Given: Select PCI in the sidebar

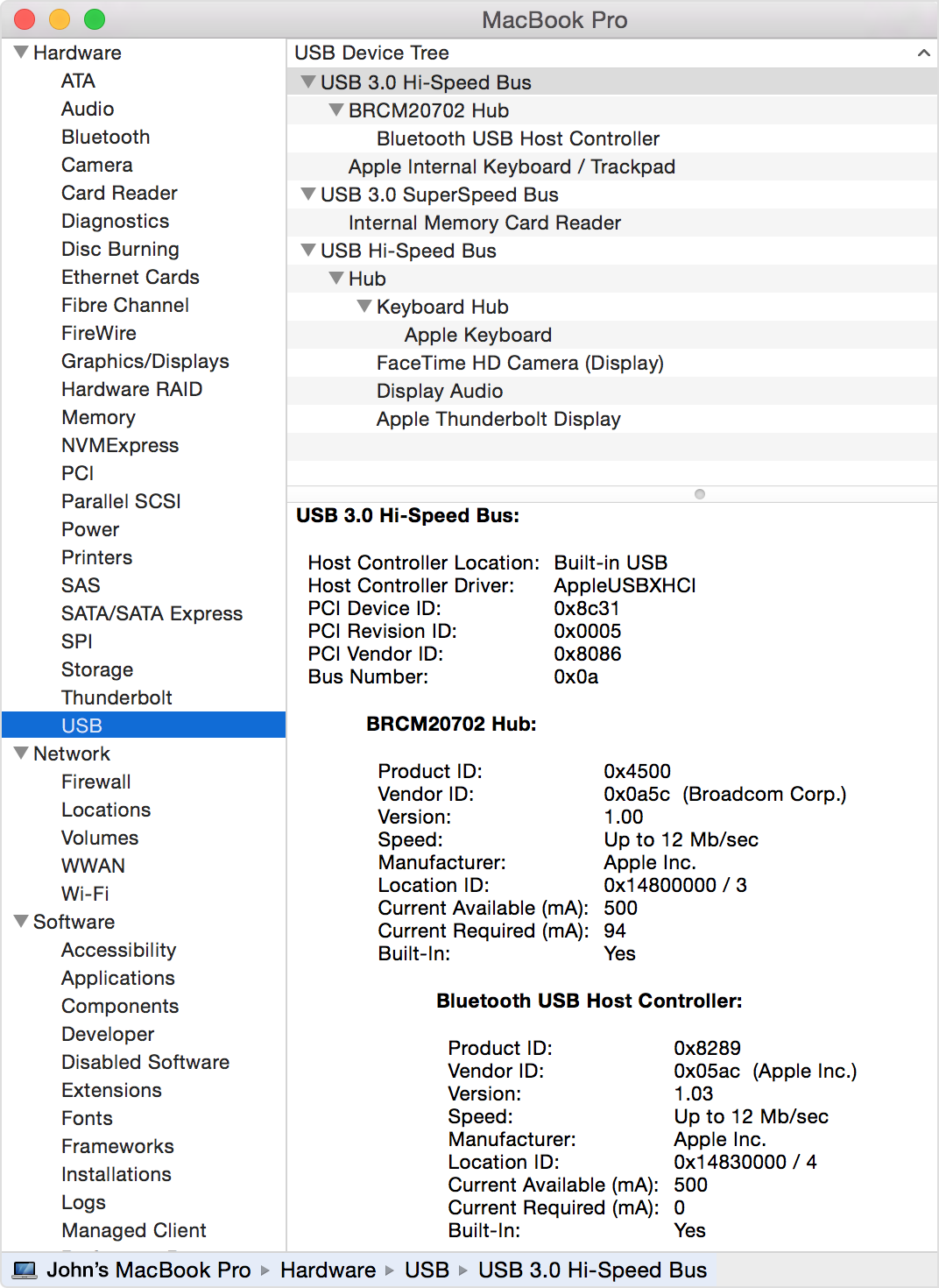Looking at the screenshot, I should point(78,474).
